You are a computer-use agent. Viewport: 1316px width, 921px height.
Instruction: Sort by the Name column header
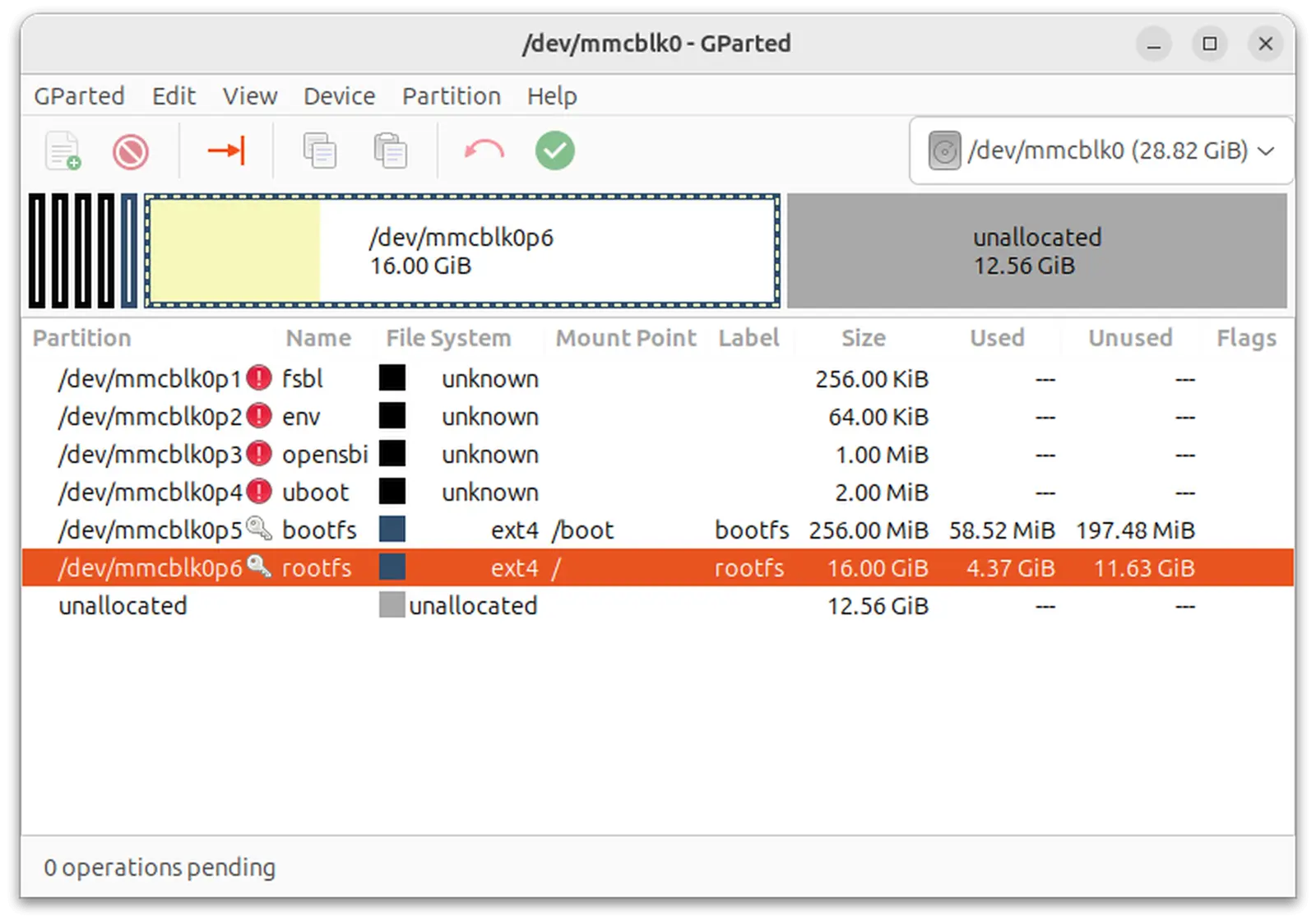coord(318,338)
